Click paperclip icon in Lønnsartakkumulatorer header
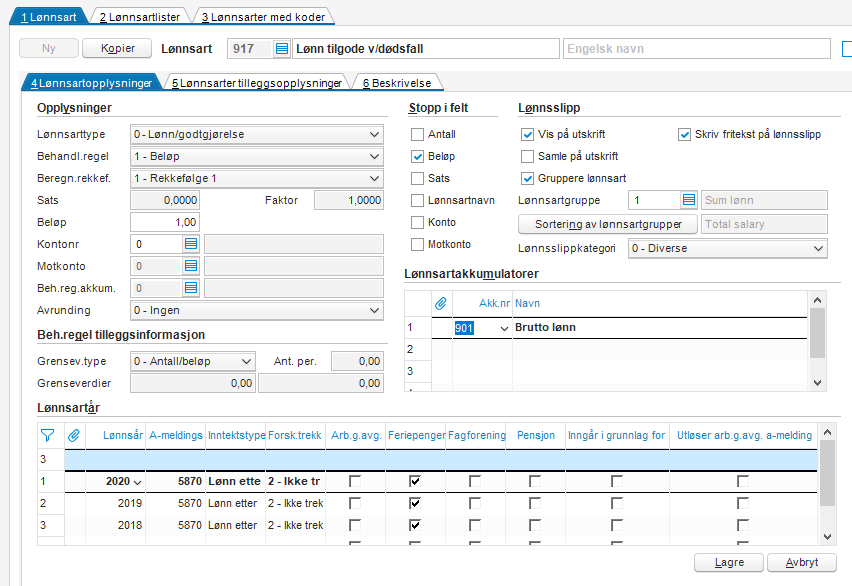The height and width of the screenshot is (586, 852). point(440,303)
